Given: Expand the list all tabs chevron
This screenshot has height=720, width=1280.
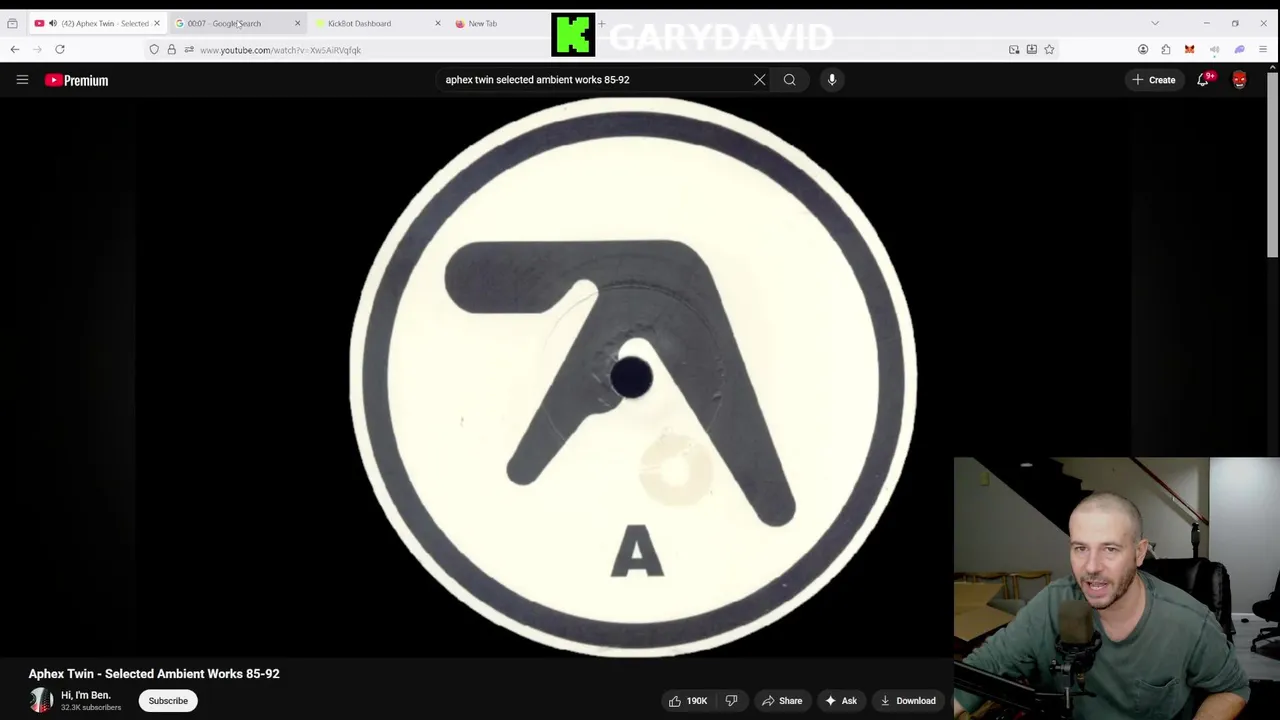Looking at the screenshot, I should point(1155,23).
